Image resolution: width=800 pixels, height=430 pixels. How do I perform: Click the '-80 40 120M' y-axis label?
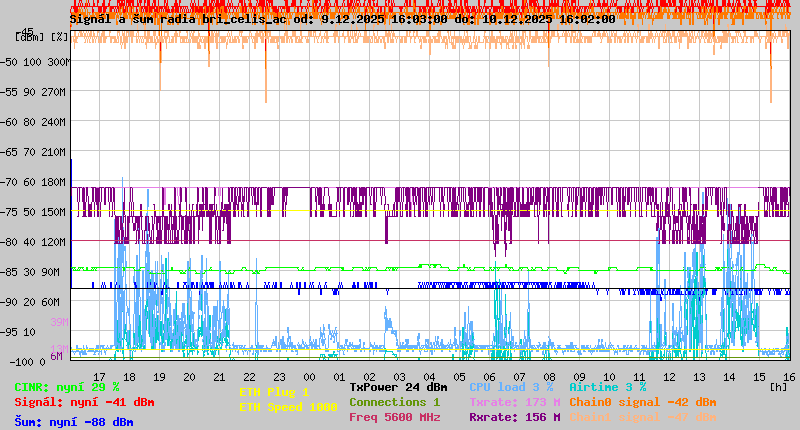pyautogui.click(x=33, y=242)
